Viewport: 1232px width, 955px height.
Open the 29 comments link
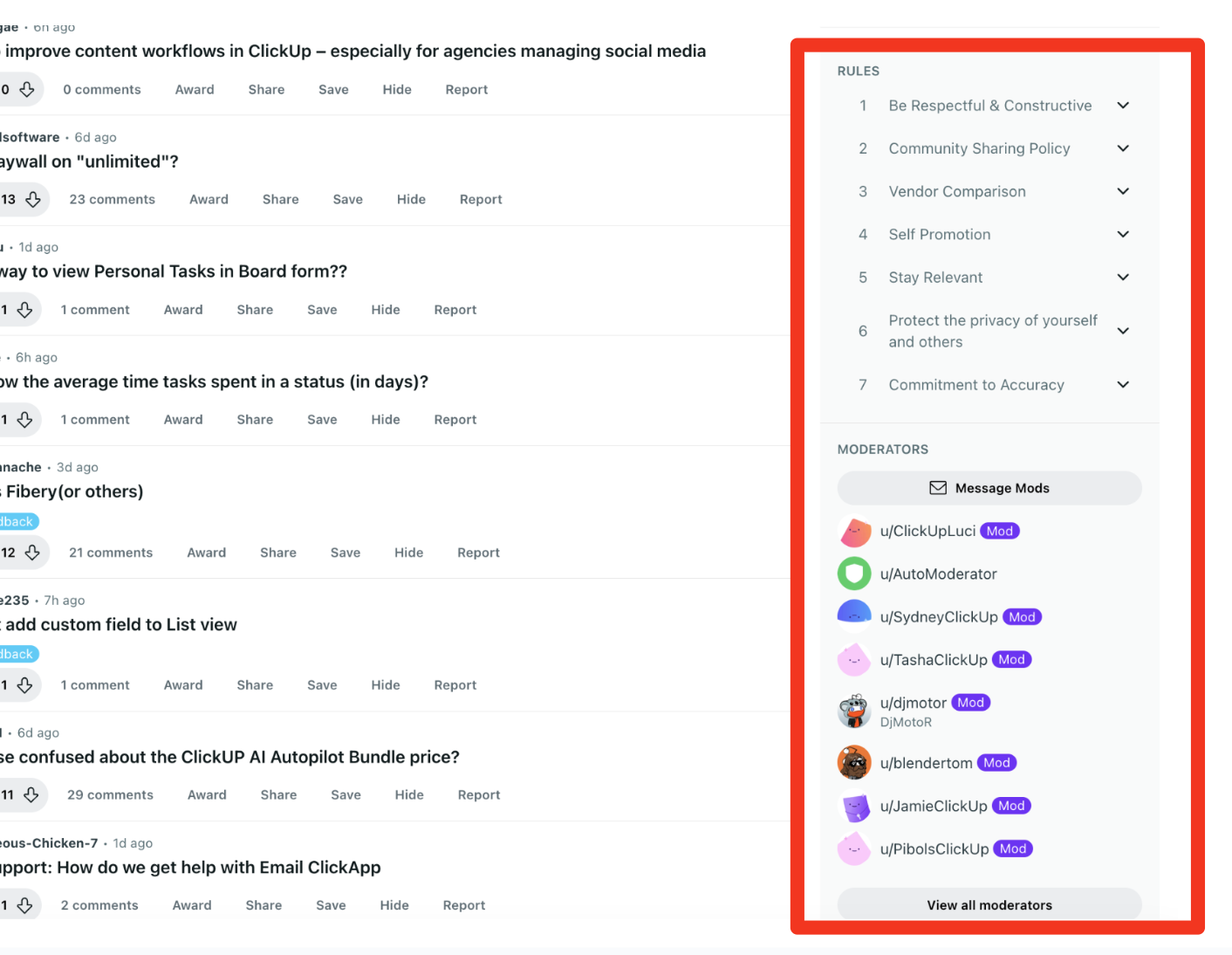coord(110,795)
